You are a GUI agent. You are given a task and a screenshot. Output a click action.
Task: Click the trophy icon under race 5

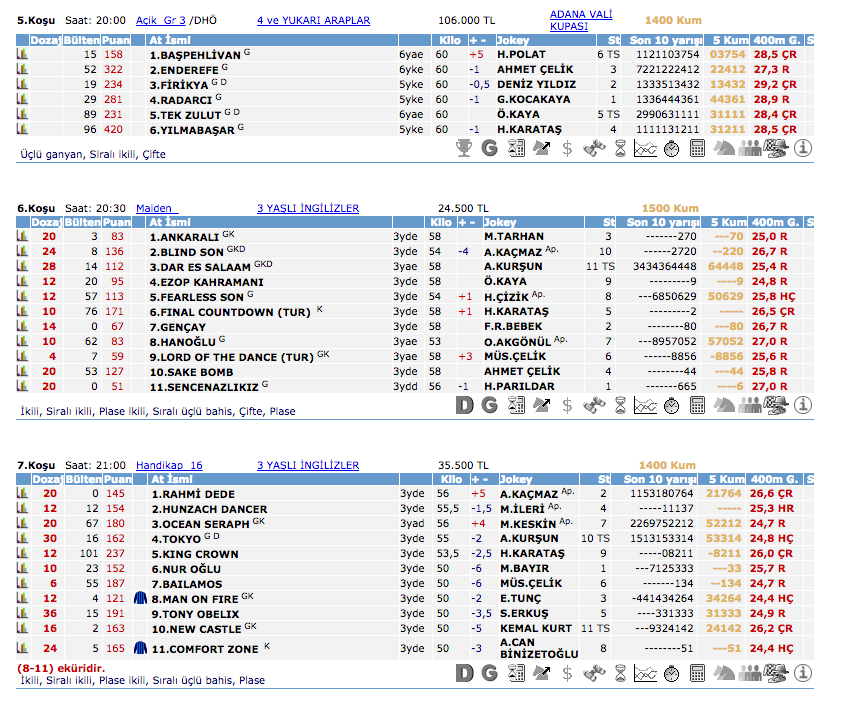pyautogui.click(x=464, y=148)
